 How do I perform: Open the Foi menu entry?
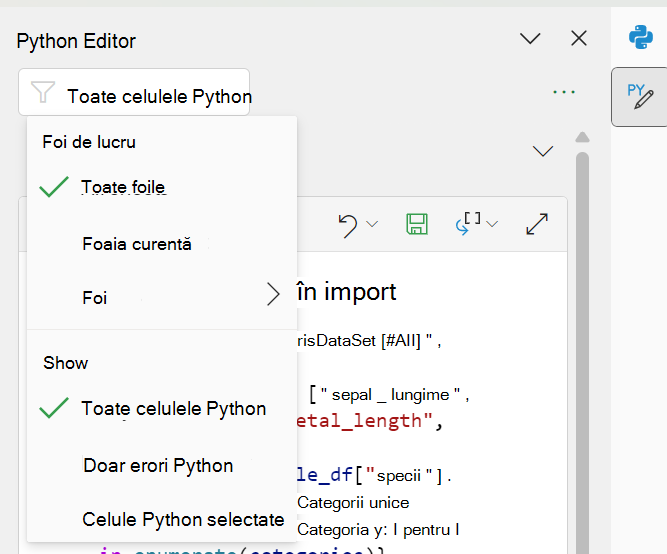162,297
